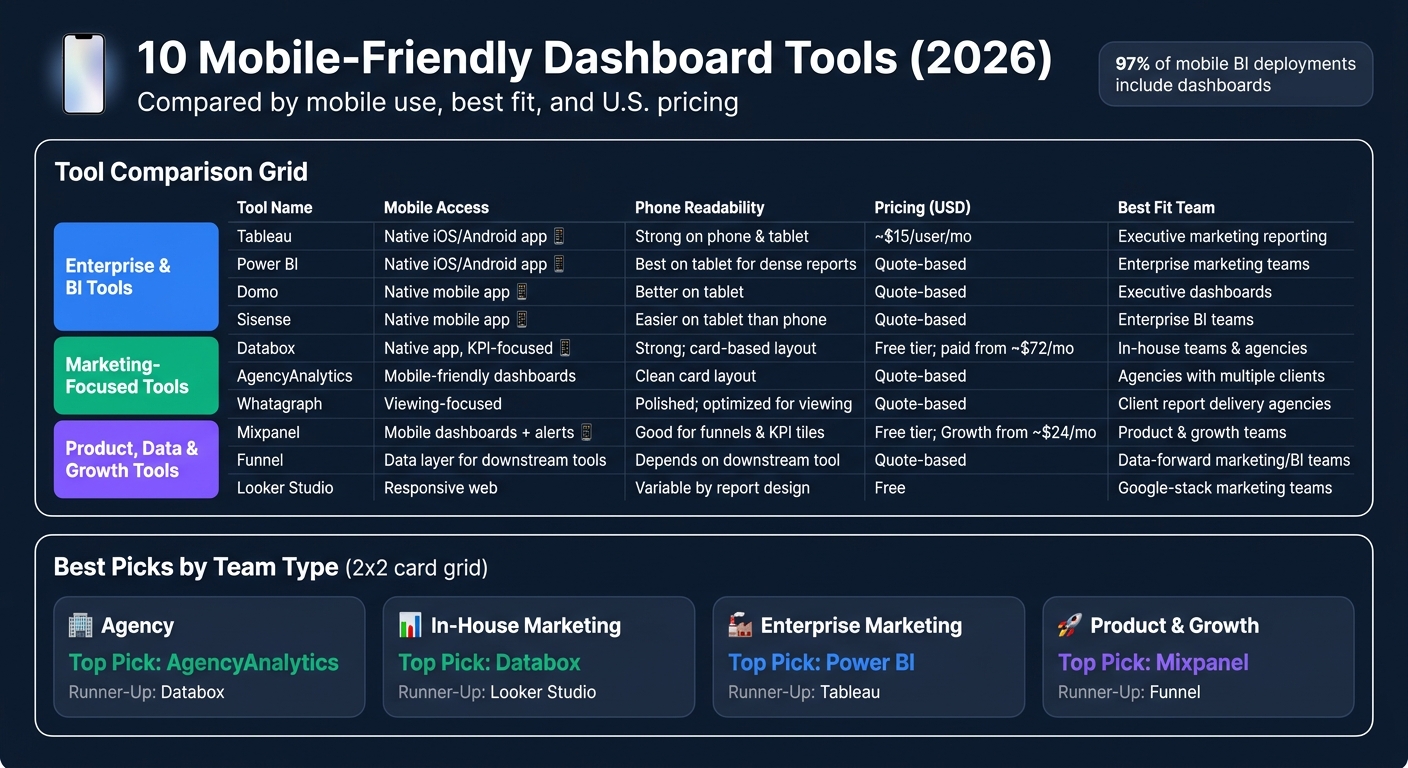Image resolution: width=1408 pixels, height=768 pixels.
Task: Click the Domo tool name cell
Action: (257, 293)
